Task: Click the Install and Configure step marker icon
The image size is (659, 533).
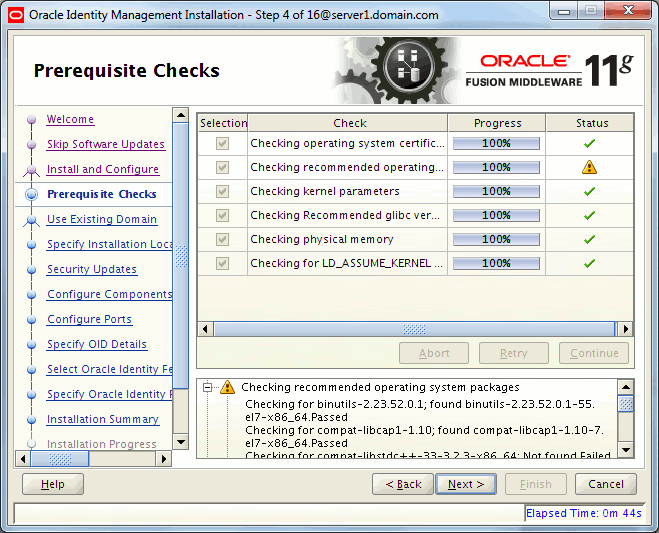Action: (32, 170)
